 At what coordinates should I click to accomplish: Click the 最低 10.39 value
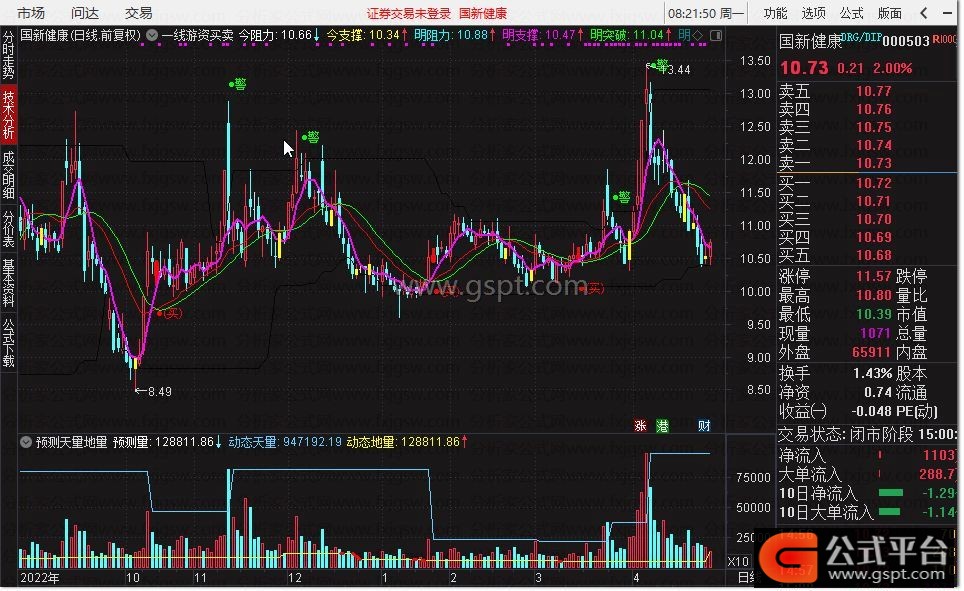(x=874, y=314)
